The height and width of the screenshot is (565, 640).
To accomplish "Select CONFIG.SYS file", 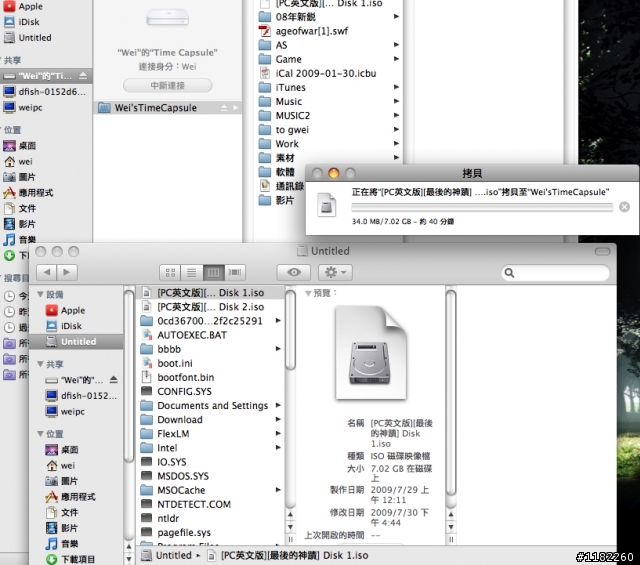I will point(184,391).
